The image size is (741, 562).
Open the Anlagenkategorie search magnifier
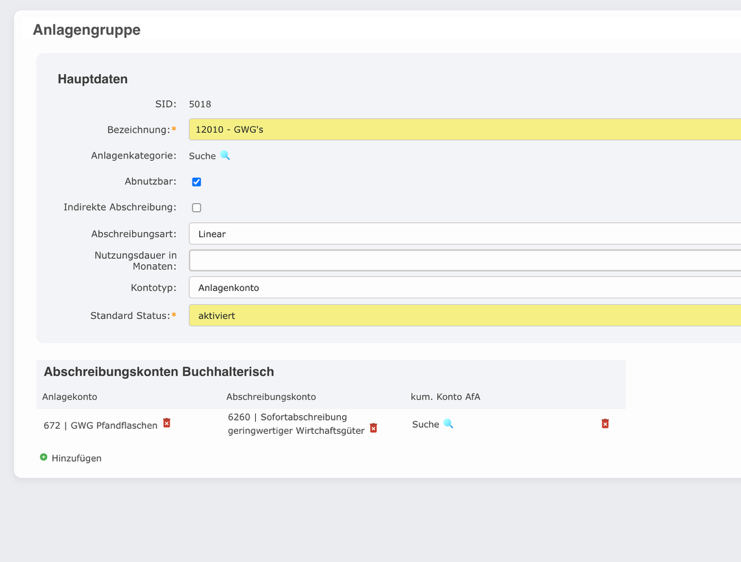pos(225,155)
